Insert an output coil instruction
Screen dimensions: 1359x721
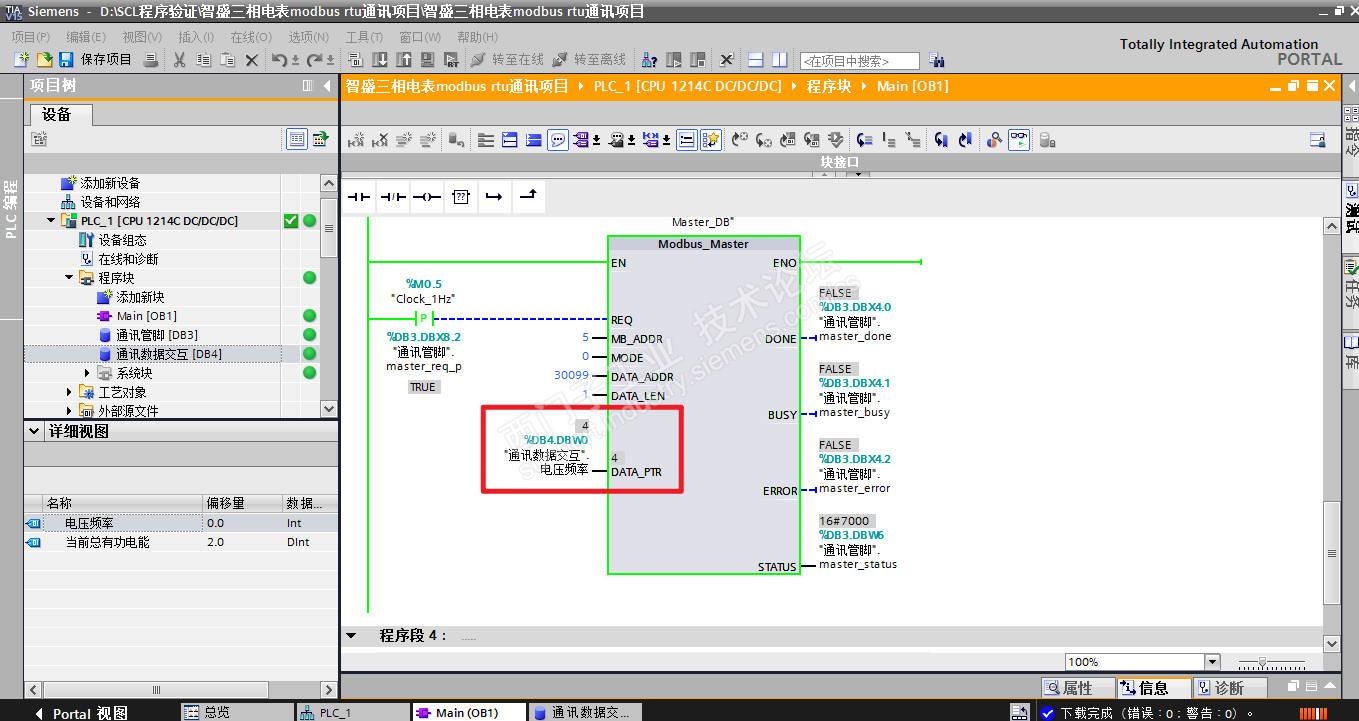426,197
